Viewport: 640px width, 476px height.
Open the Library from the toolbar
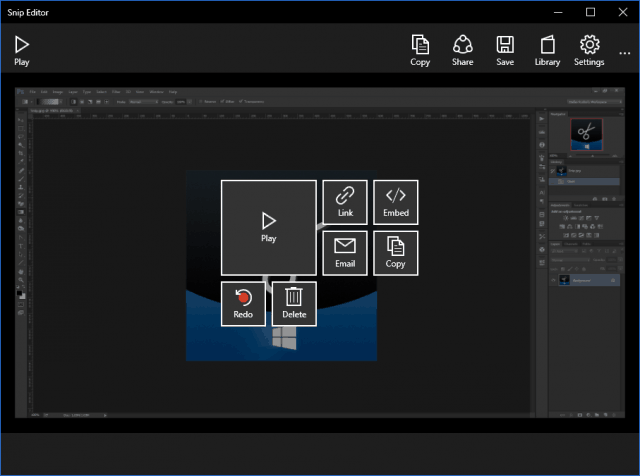click(547, 51)
